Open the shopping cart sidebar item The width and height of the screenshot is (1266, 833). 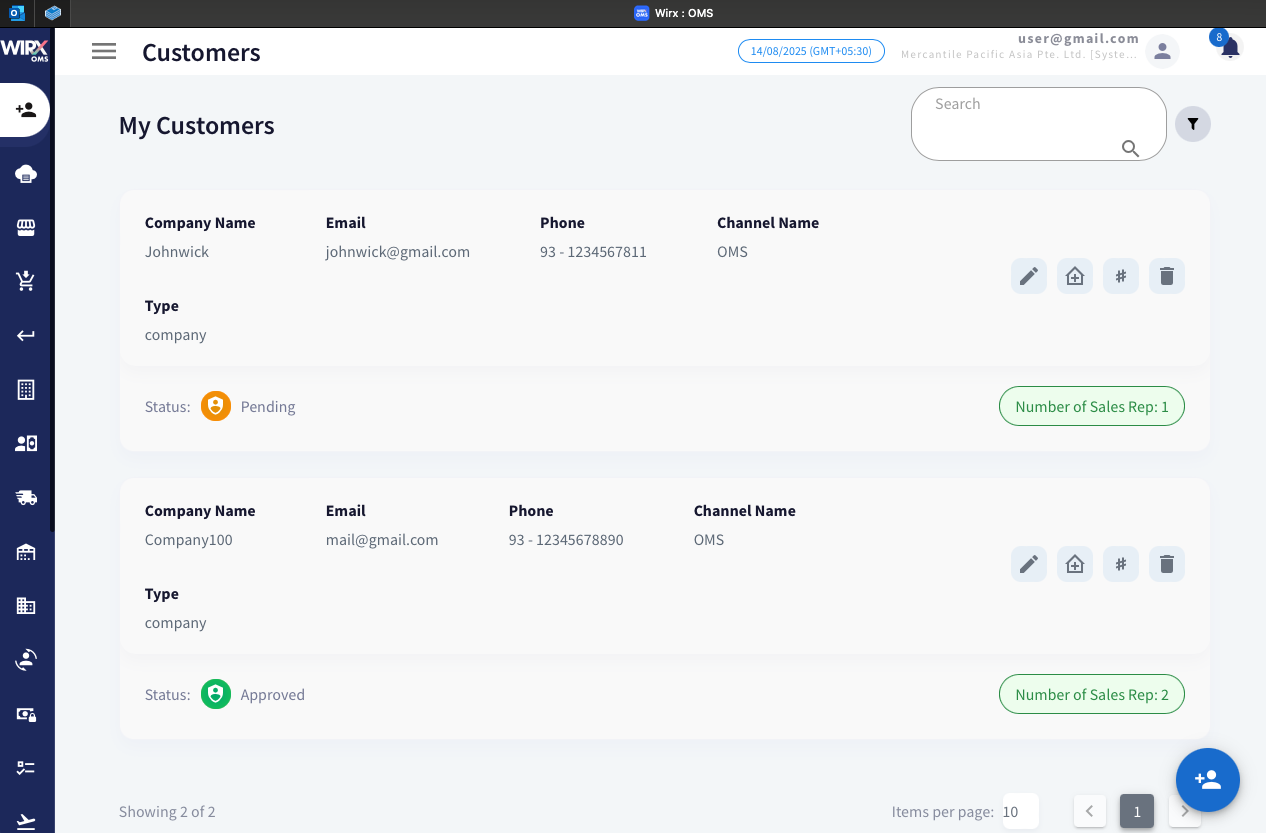pos(26,281)
